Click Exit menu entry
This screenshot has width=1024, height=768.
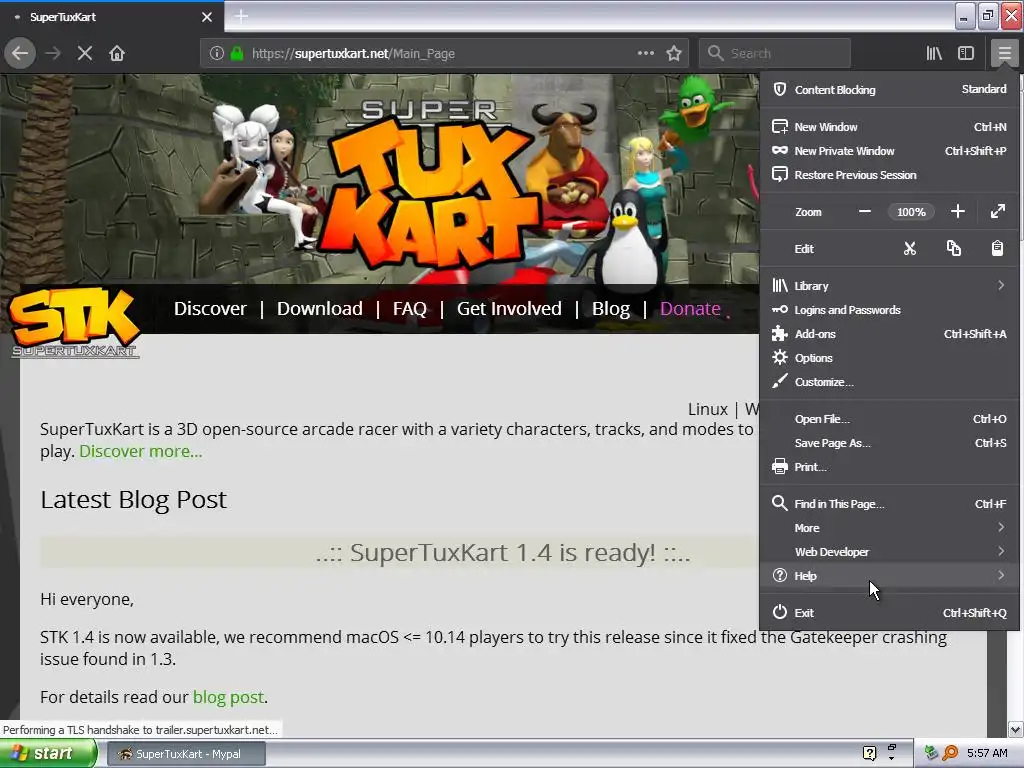coord(889,613)
